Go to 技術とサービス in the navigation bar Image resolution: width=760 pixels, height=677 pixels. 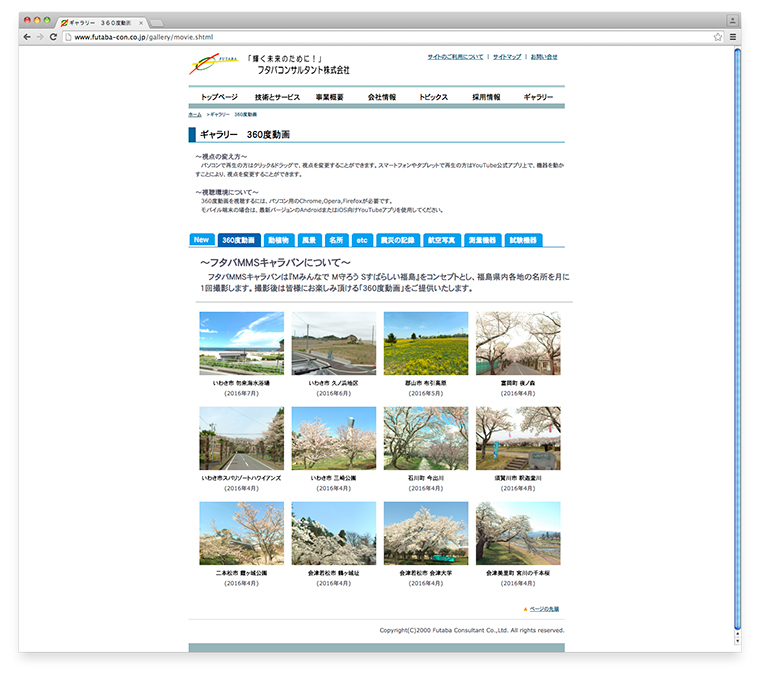pos(277,97)
